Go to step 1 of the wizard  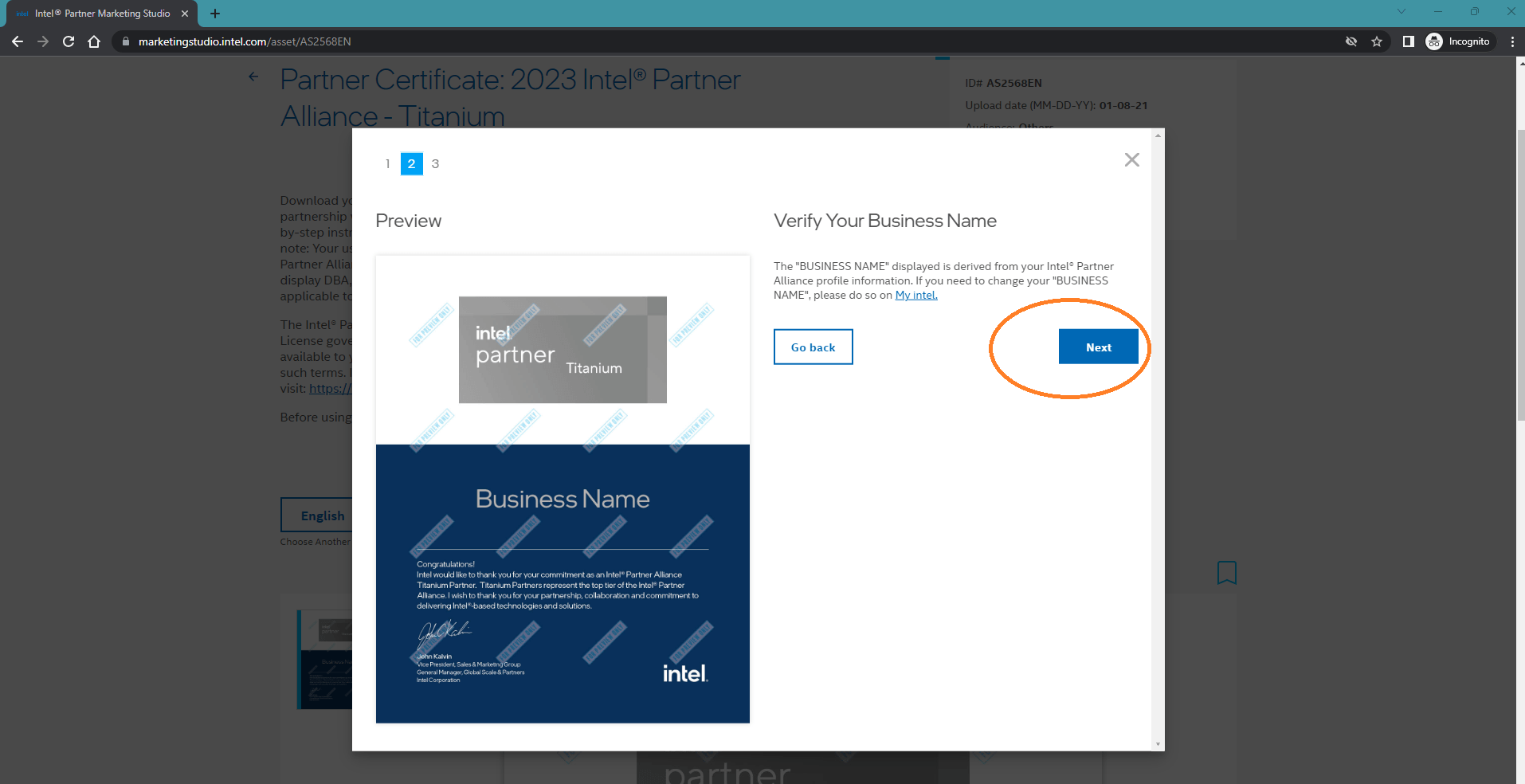click(x=387, y=163)
